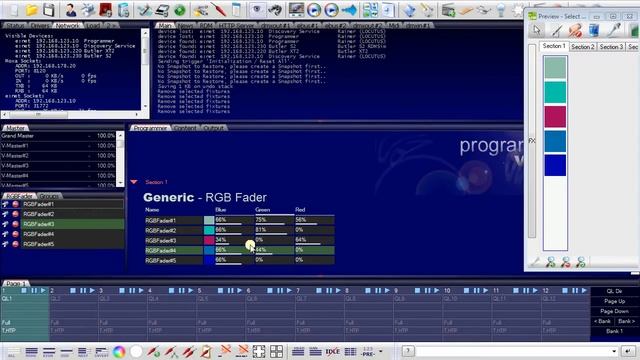Click the IDLE icon in the bottom toolbar
The width and height of the screenshot is (640, 360).
point(333,351)
